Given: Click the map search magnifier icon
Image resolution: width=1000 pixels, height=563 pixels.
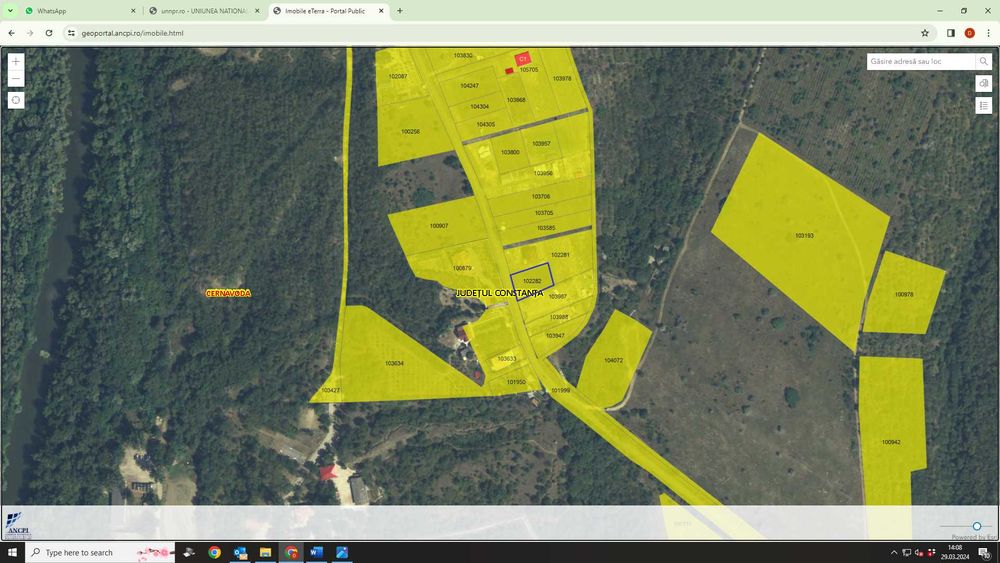Looking at the screenshot, I should 983,61.
